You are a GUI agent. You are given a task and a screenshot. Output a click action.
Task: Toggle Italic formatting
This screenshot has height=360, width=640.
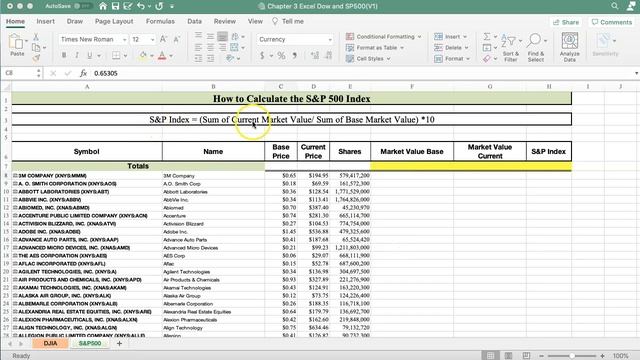pyautogui.click(x=76, y=56)
